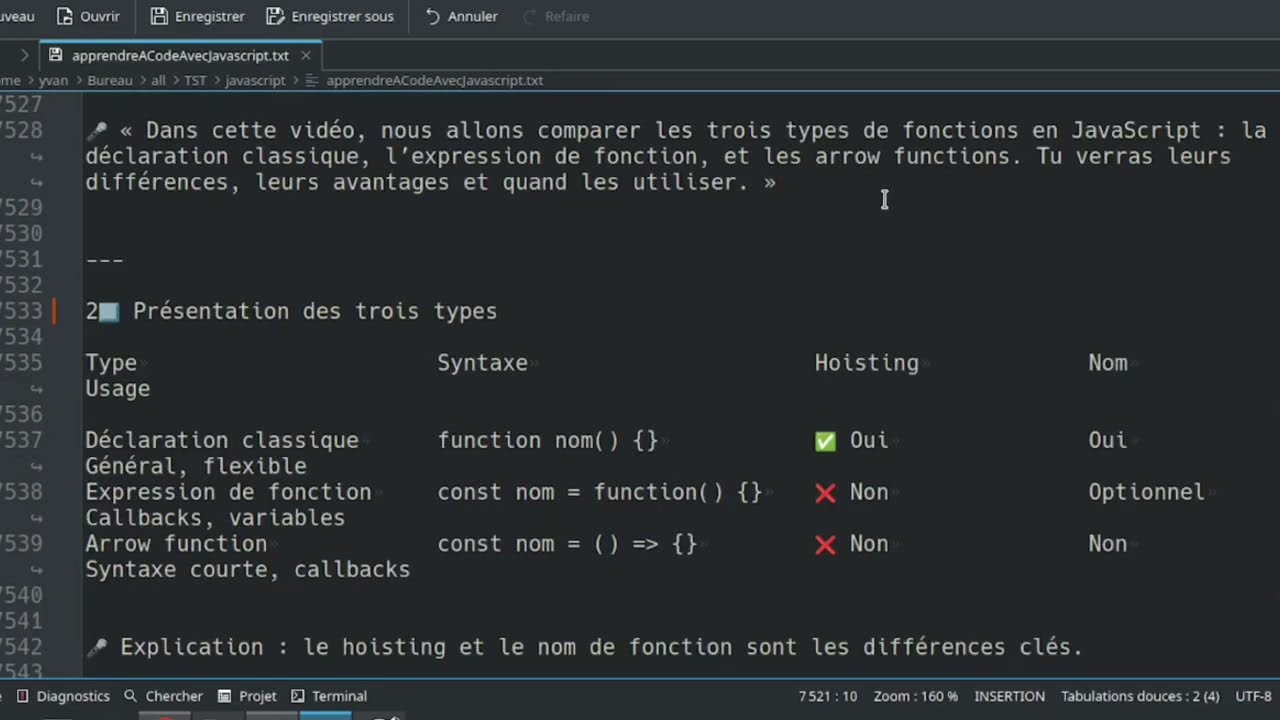Click 'Oui' in the Nom column
1280x720 pixels.
click(x=1108, y=440)
